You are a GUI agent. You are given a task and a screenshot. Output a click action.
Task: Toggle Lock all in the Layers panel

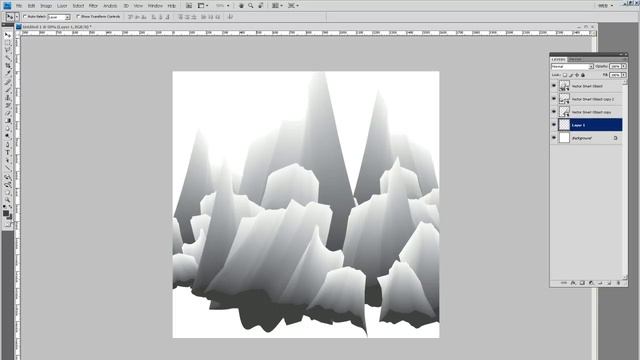[583, 75]
